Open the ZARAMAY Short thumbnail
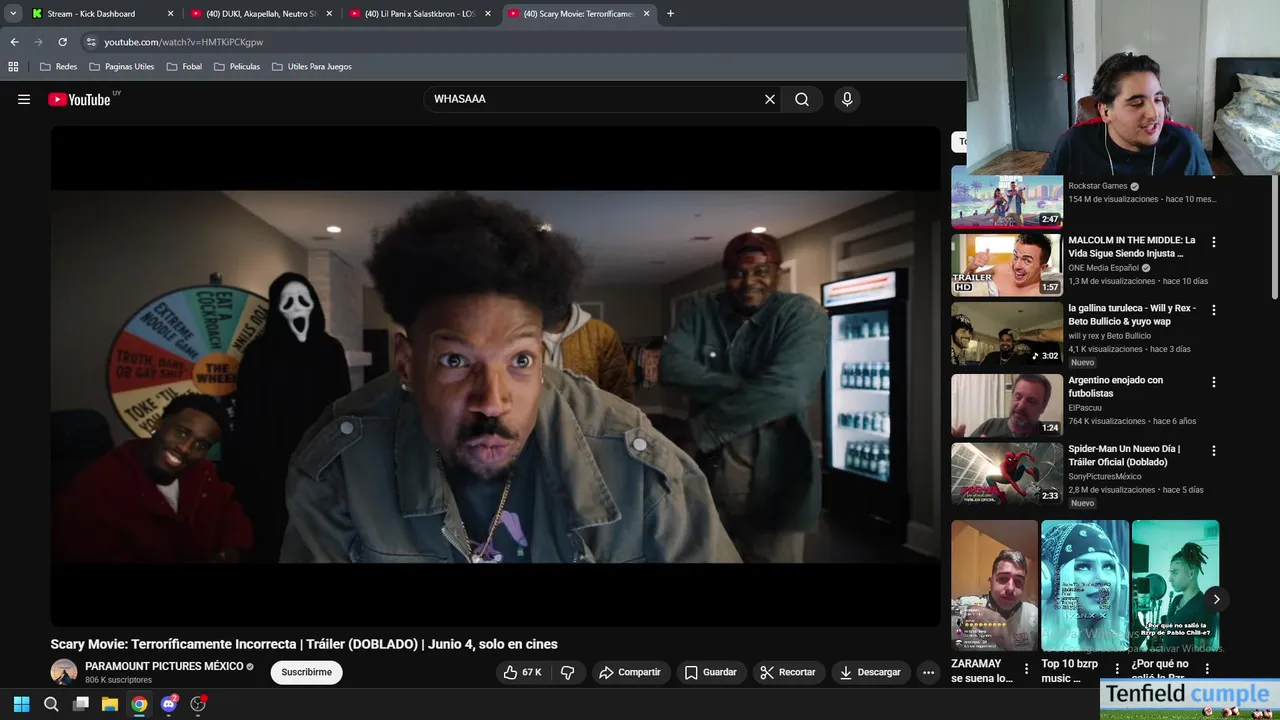This screenshot has width=1280, height=720. click(x=994, y=585)
